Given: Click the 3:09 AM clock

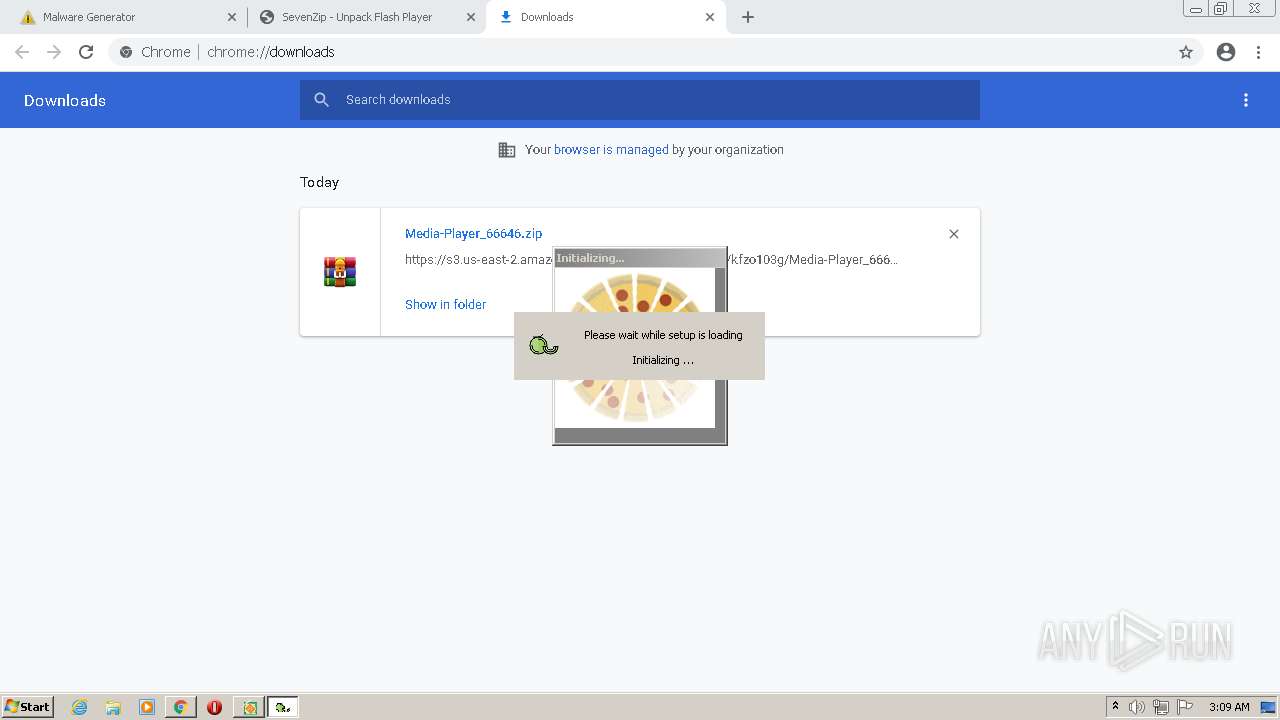Looking at the screenshot, I should 1229,707.
